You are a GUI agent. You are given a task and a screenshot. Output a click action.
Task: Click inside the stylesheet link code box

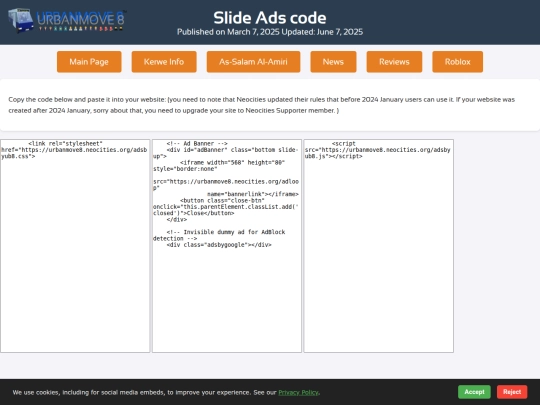[75, 246]
